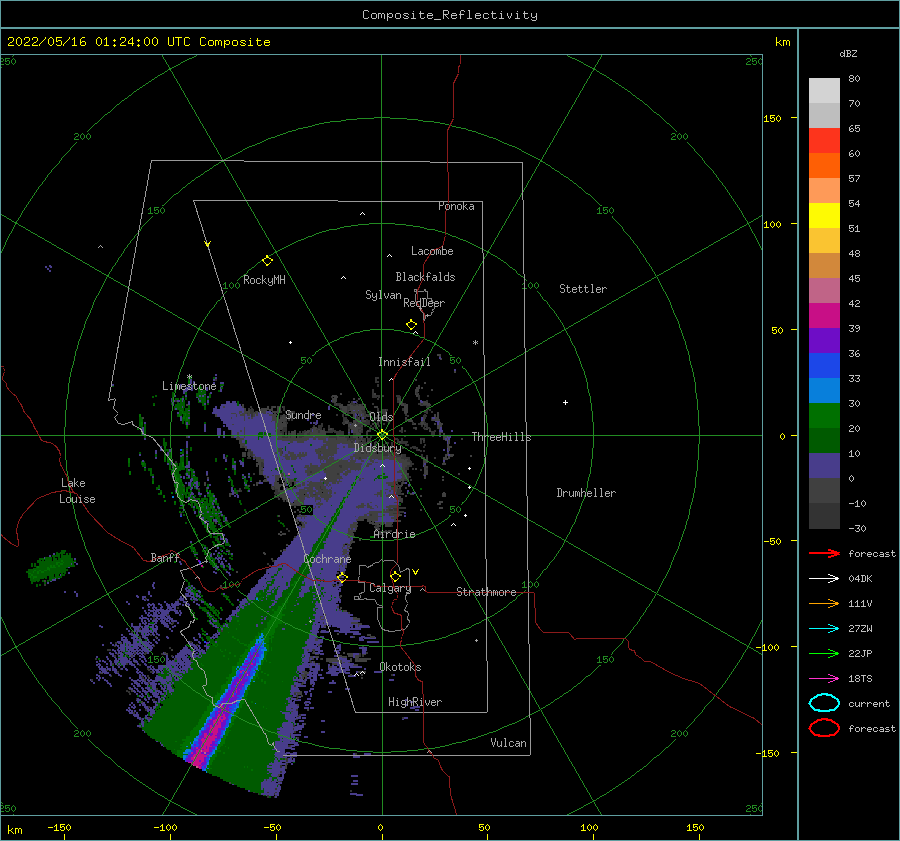Click the white asterisk marker above Limestone
Screen dimensions: 900x841
(x=189, y=377)
